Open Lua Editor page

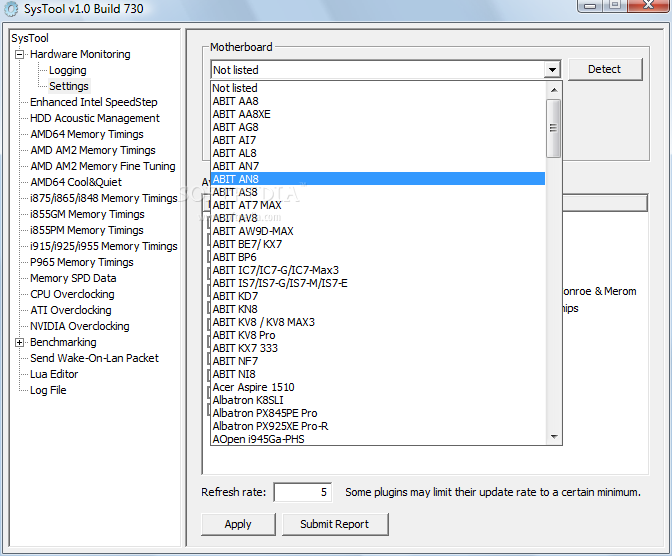click(54, 374)
